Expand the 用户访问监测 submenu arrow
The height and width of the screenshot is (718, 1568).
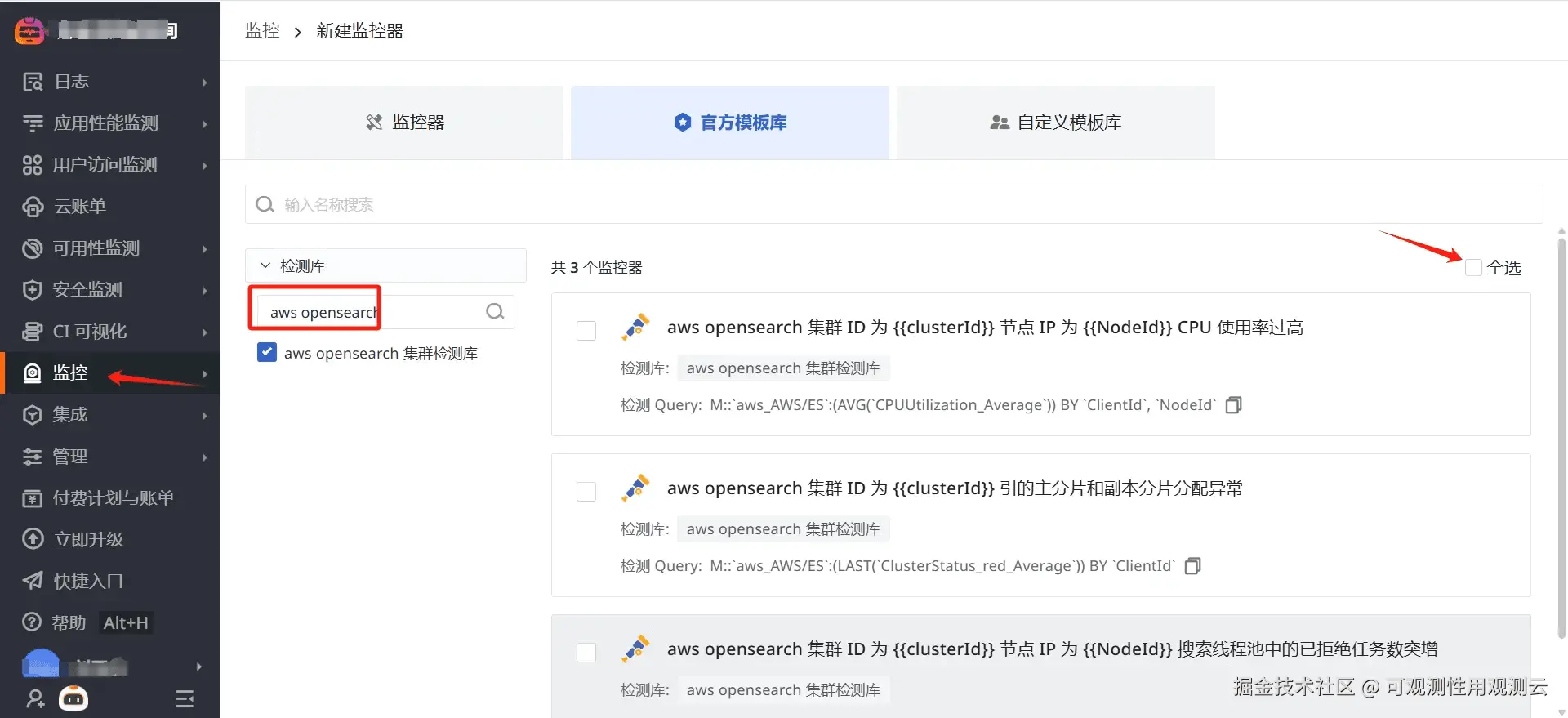point(205,166)
